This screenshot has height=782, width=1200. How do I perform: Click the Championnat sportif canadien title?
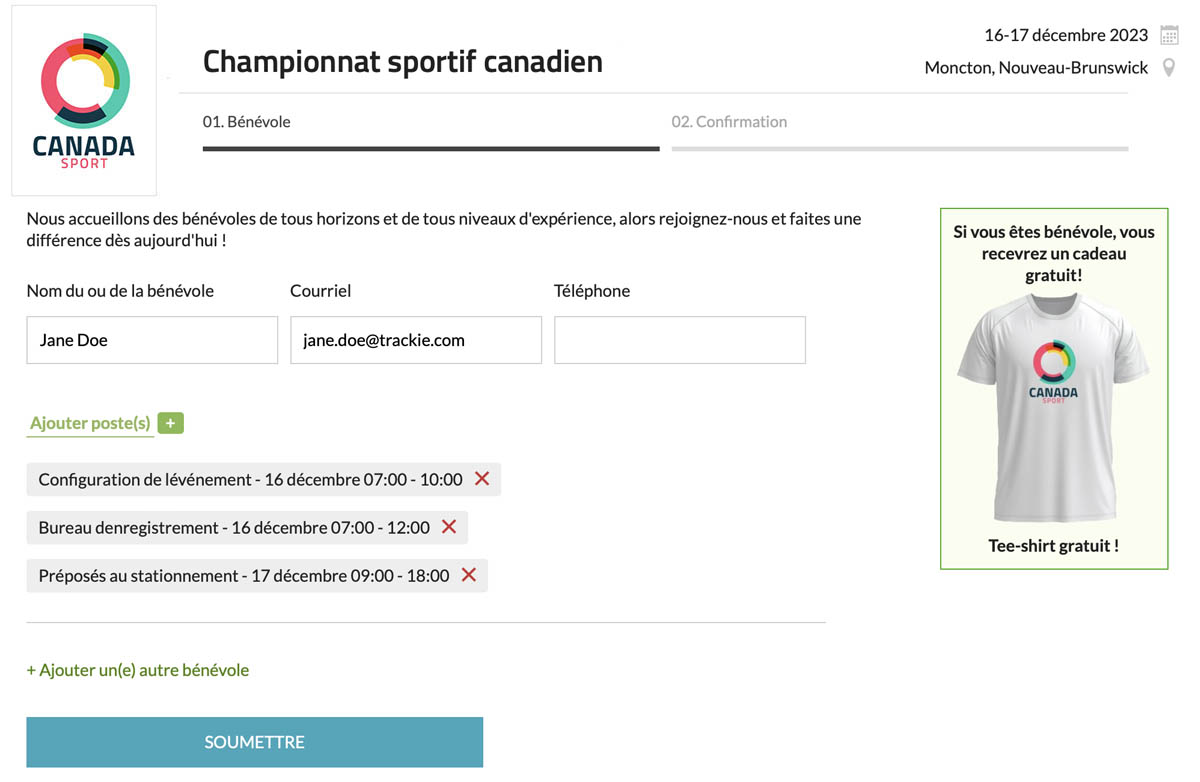[x=402, y=62]
